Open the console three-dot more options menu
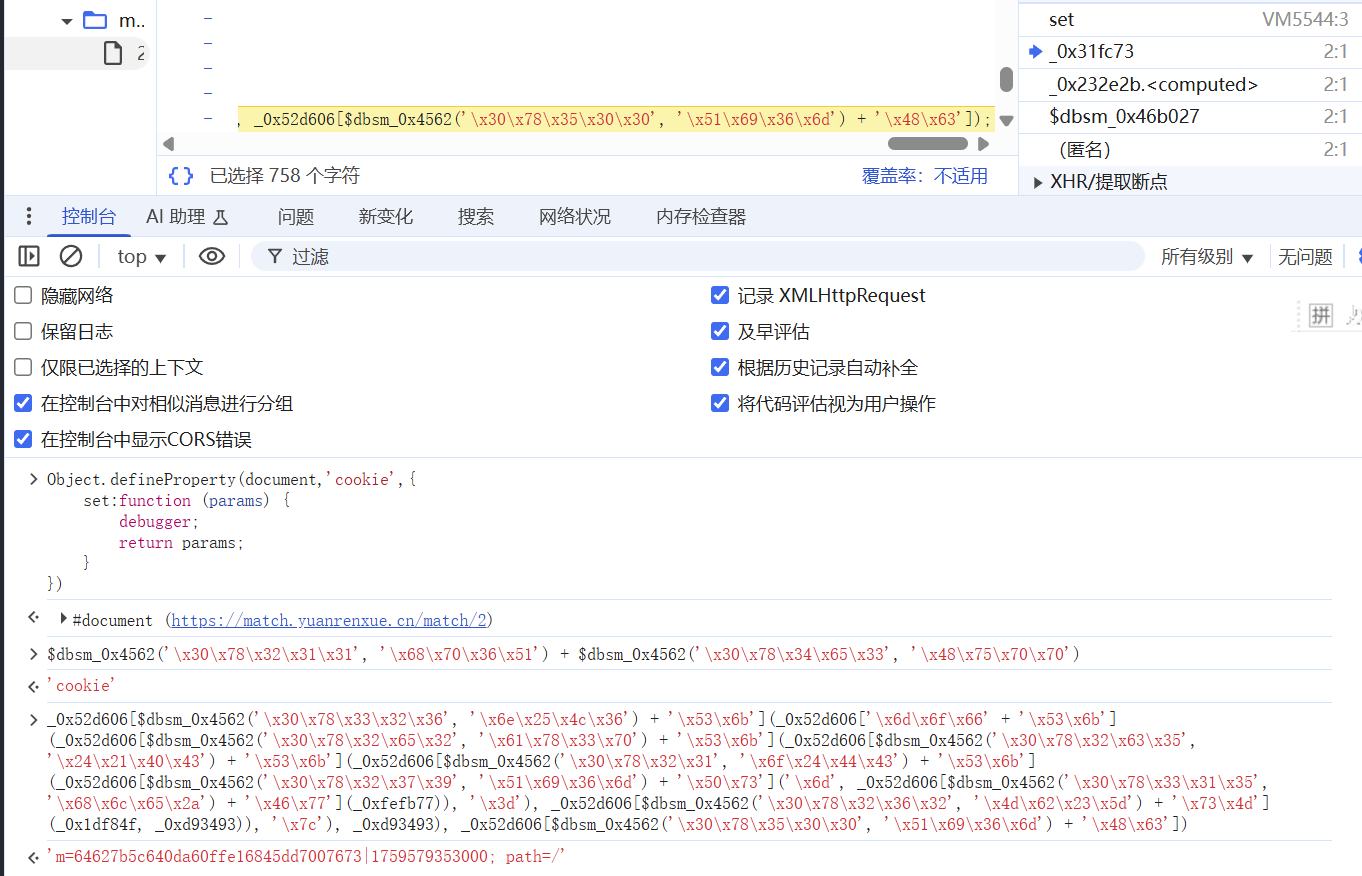The height and width of the screenshot is (876, 1362). coord(29,216)
